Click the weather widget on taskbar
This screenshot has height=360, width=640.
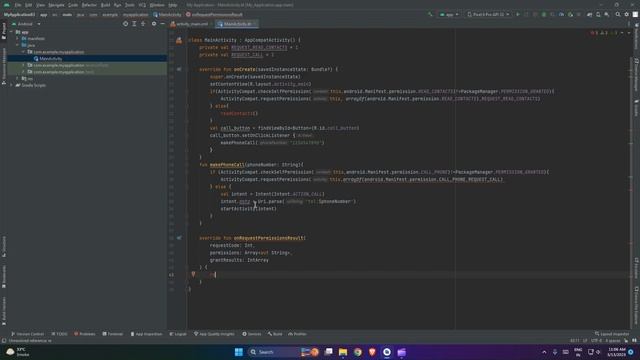(18, 352)
